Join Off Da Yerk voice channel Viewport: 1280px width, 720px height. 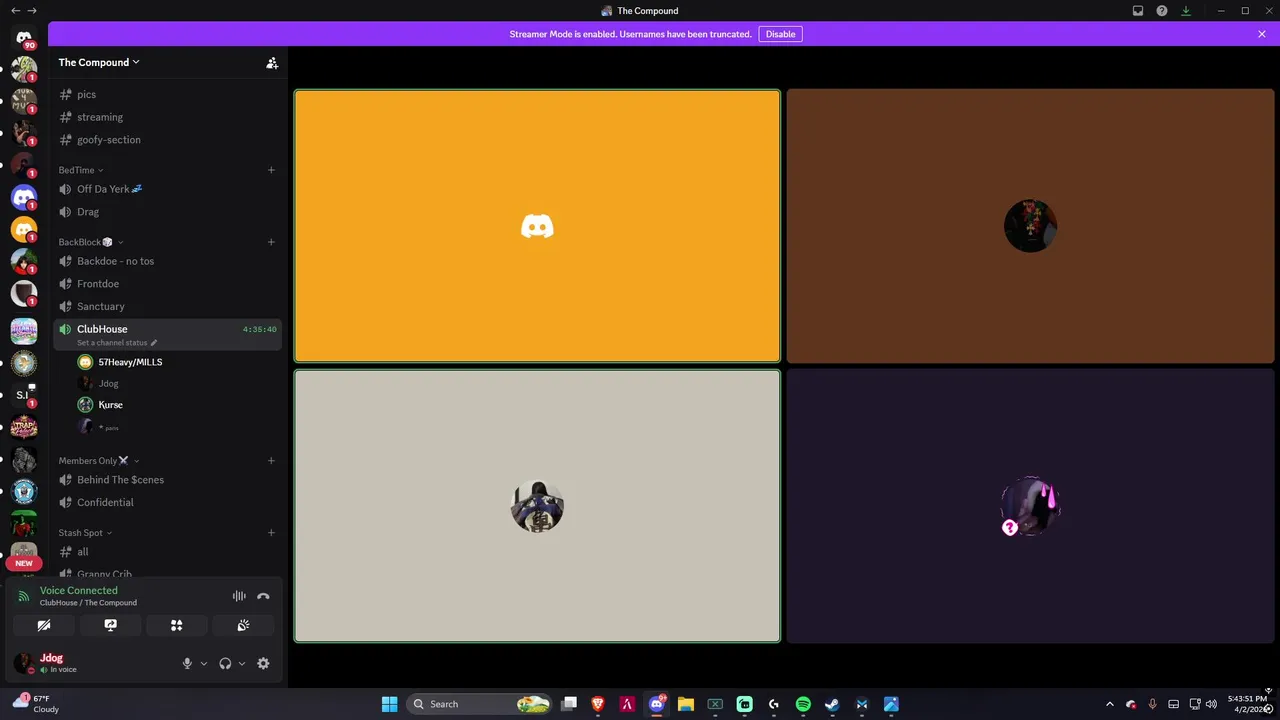(x=166, y=189)
